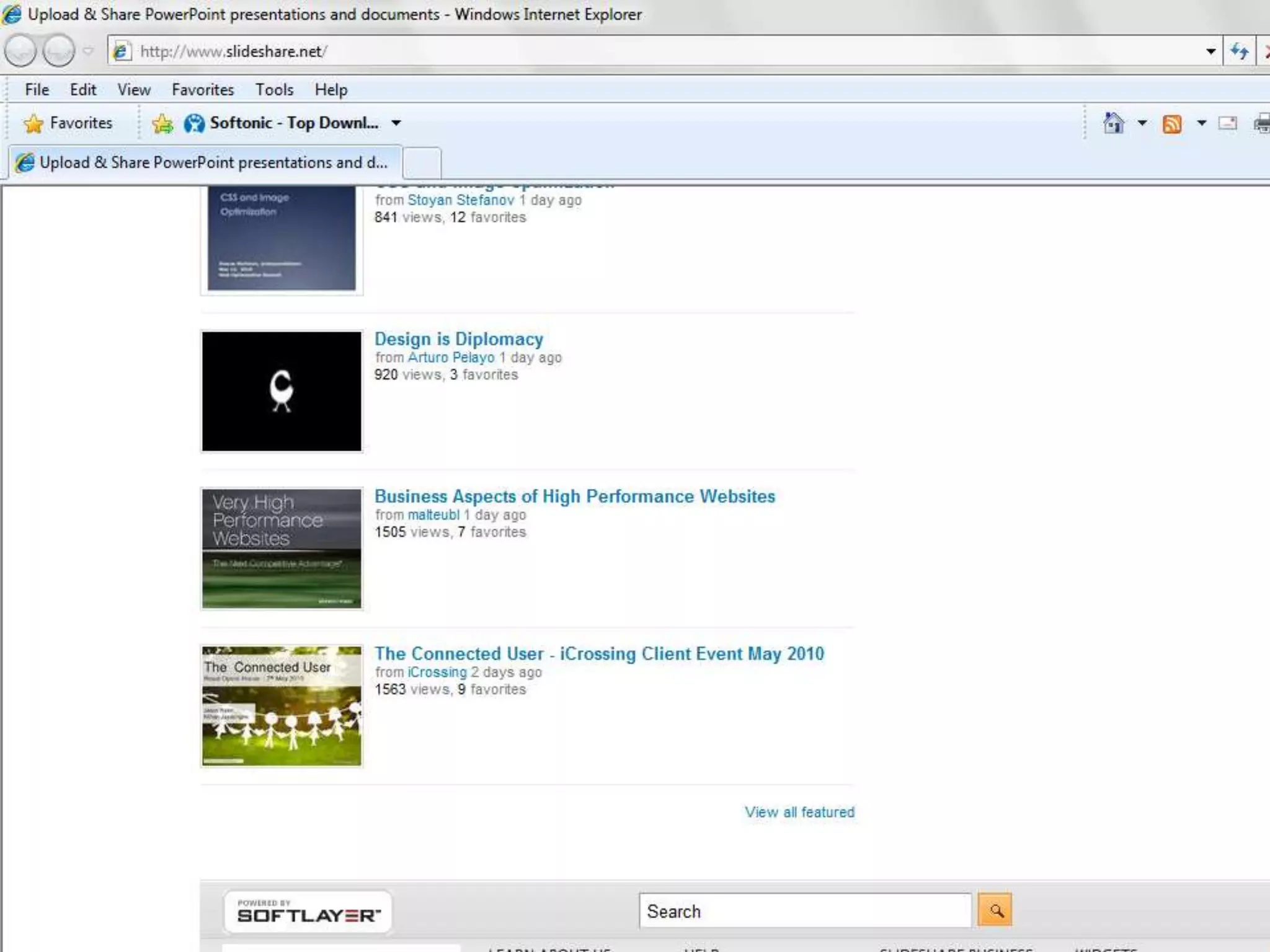
Task: Click the Home icon
Action: [x=1114, y=123]
